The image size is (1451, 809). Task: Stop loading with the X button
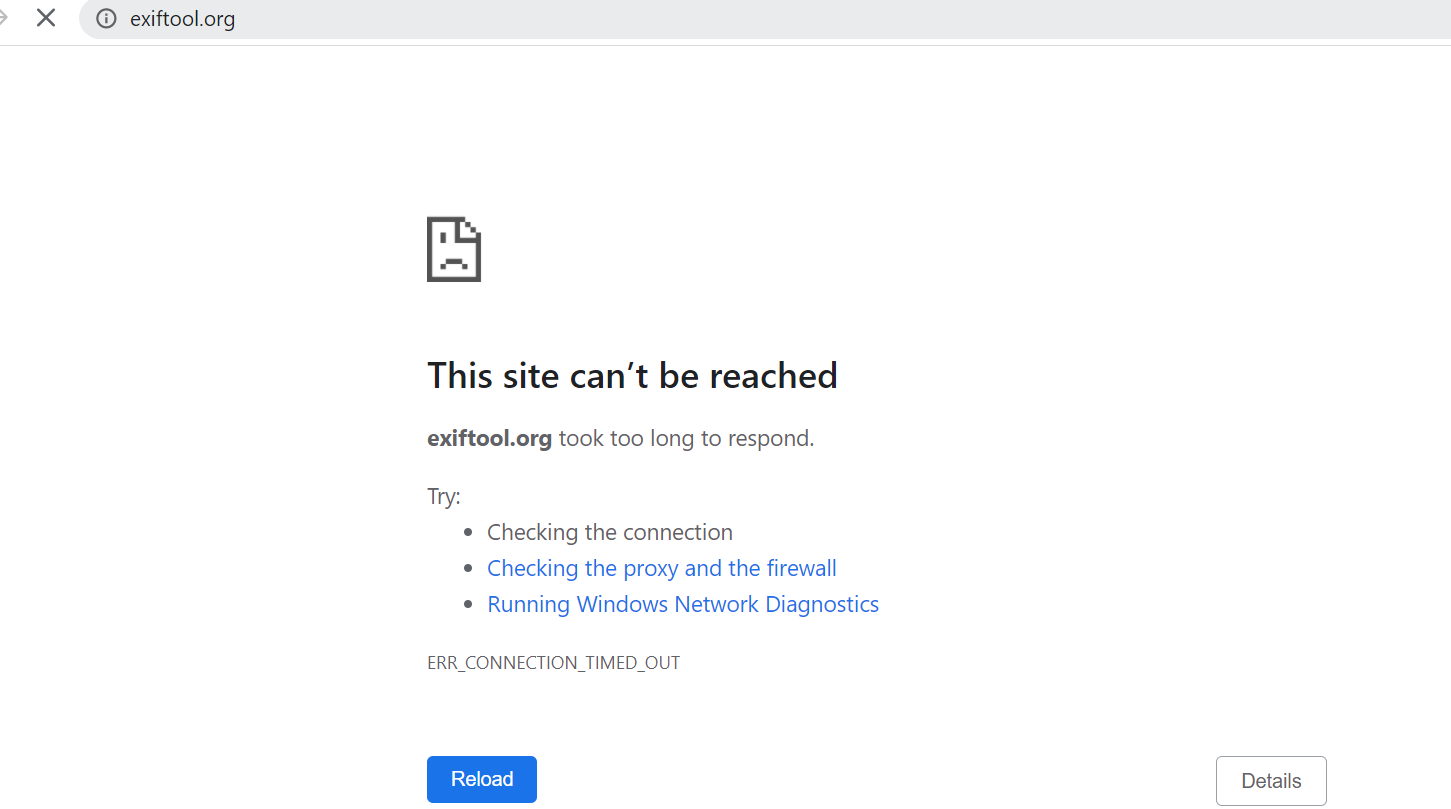tap(45, 17)
